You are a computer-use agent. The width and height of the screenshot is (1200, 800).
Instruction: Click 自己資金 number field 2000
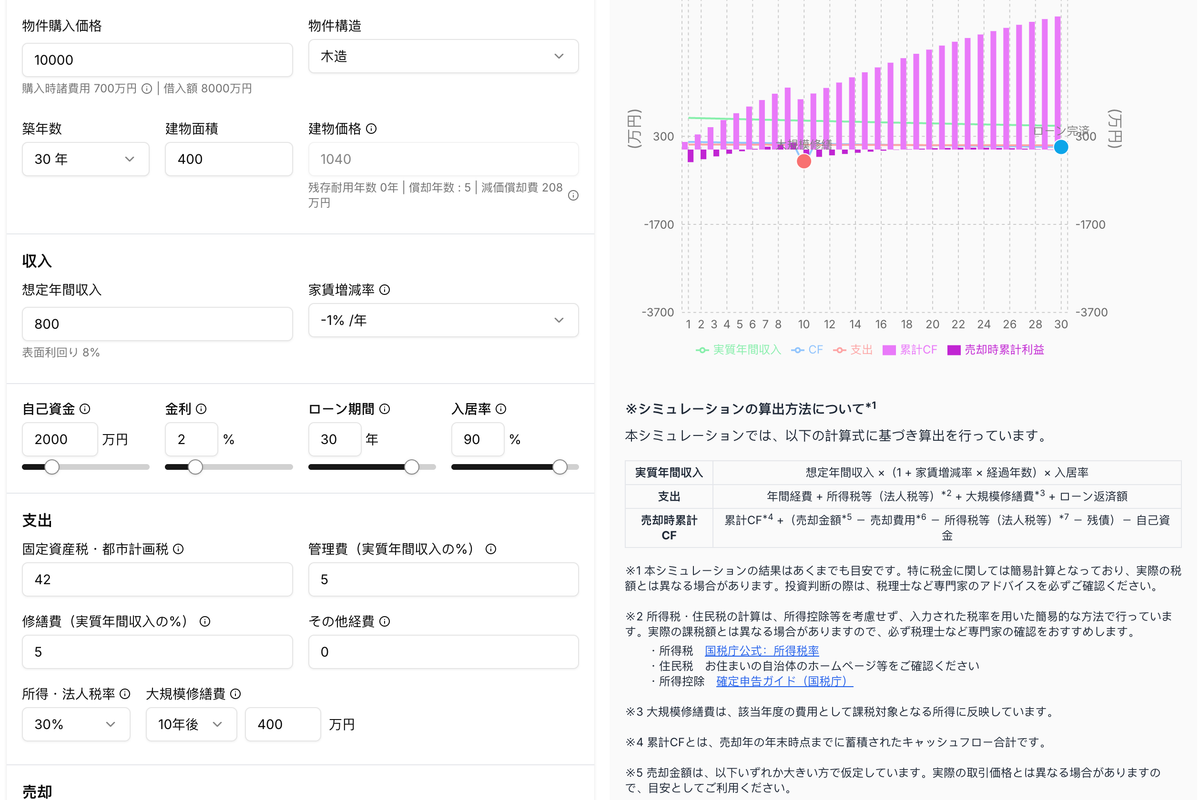60,439
